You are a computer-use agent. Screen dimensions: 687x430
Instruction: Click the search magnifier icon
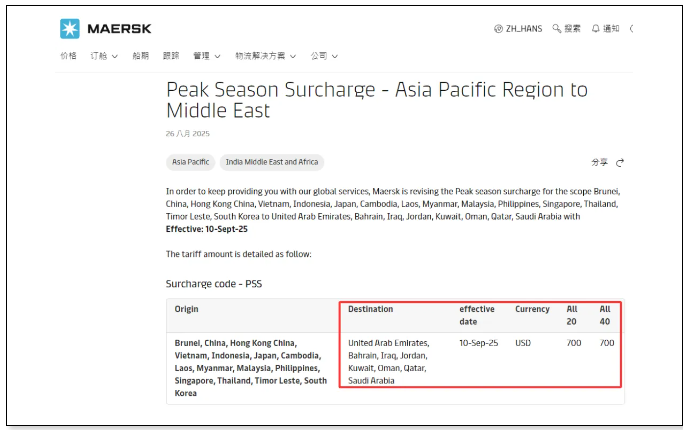pos(556,28)
